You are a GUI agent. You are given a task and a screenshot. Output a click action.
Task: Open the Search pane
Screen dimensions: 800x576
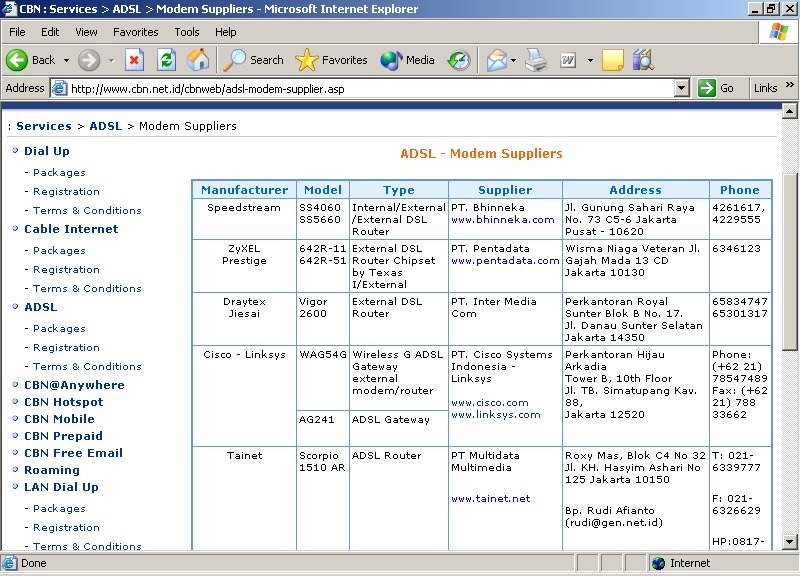point(254,60)
